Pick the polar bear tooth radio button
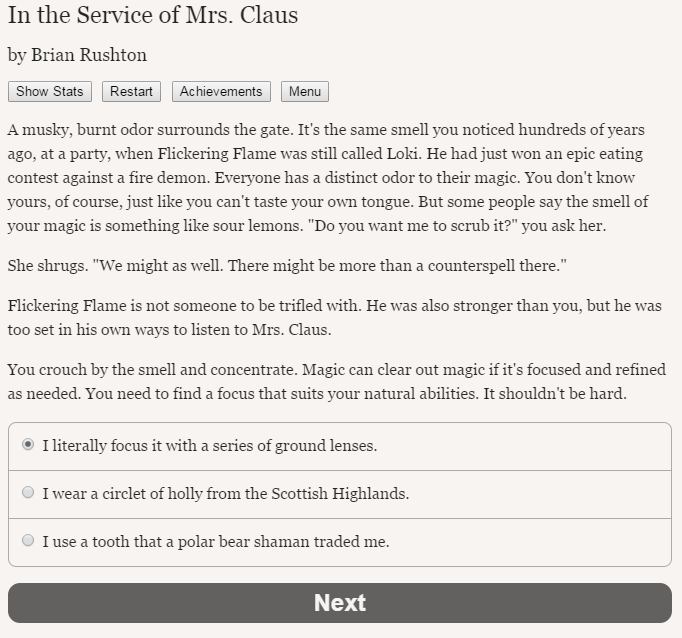The width and height of the screenshot is (682, 638). click(28, 540)
